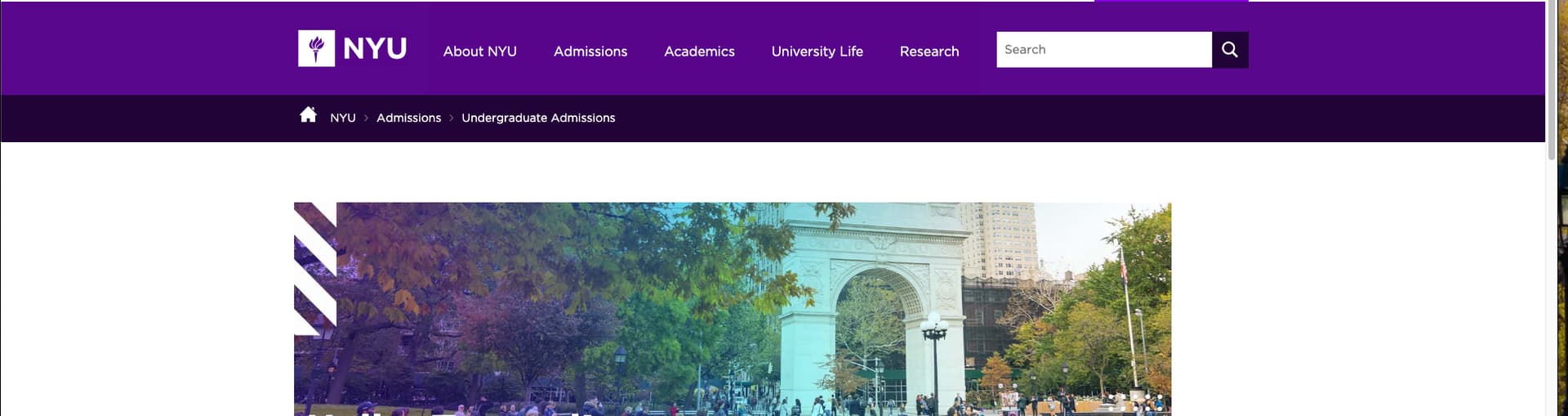
Task: Follow the Admissions breadcrumb link
Action: [x=408, y=118]
